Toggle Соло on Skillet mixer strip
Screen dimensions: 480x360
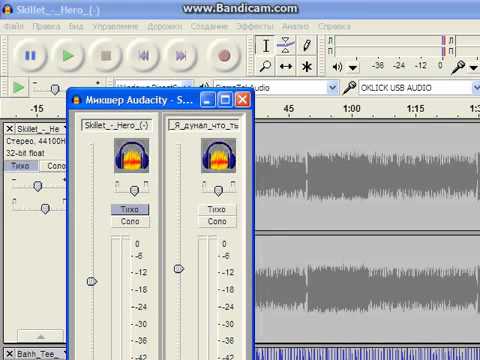(x=130, y=221)
